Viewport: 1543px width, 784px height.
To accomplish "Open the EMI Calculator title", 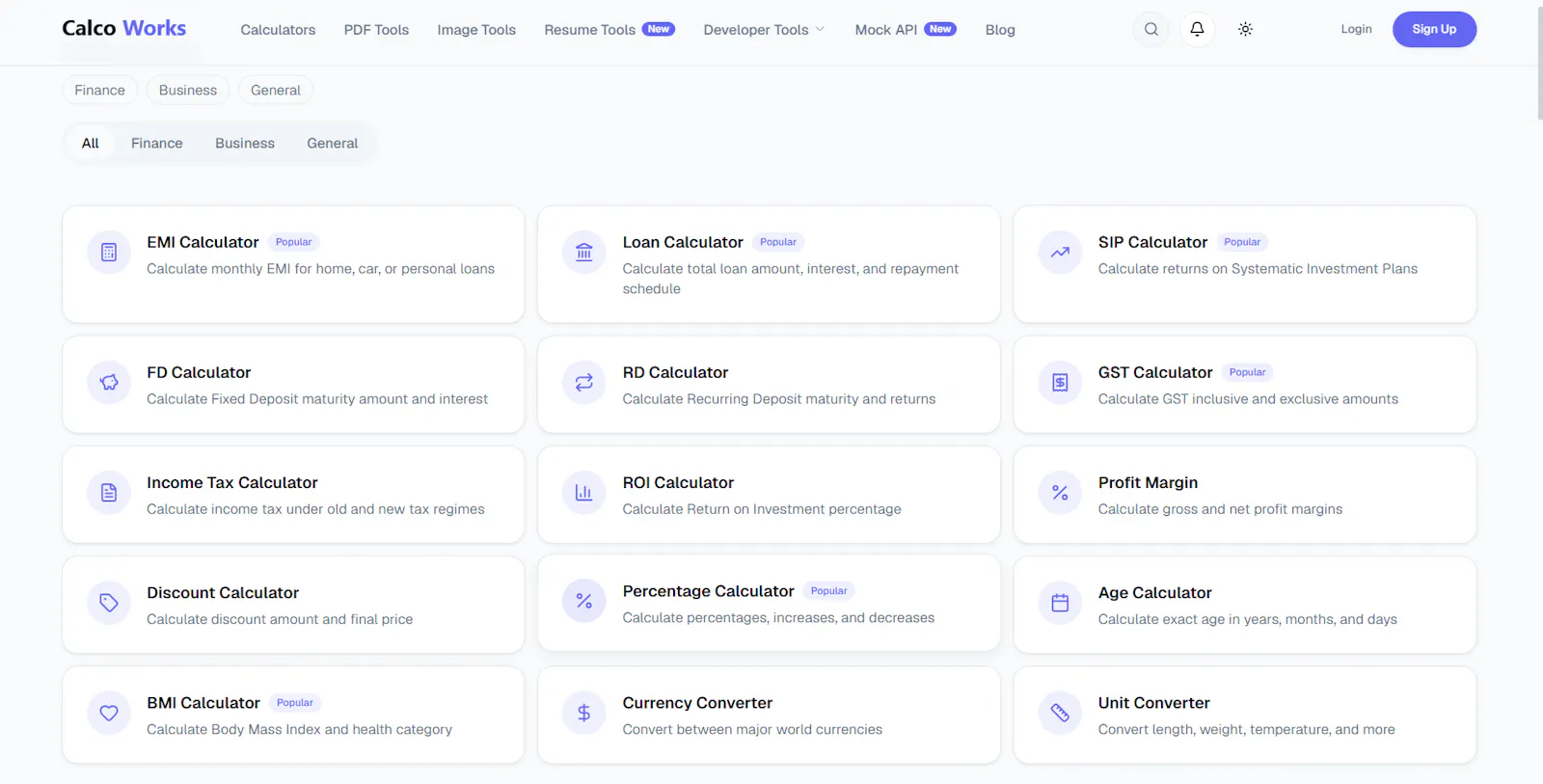I will click(x=203, y=242).
